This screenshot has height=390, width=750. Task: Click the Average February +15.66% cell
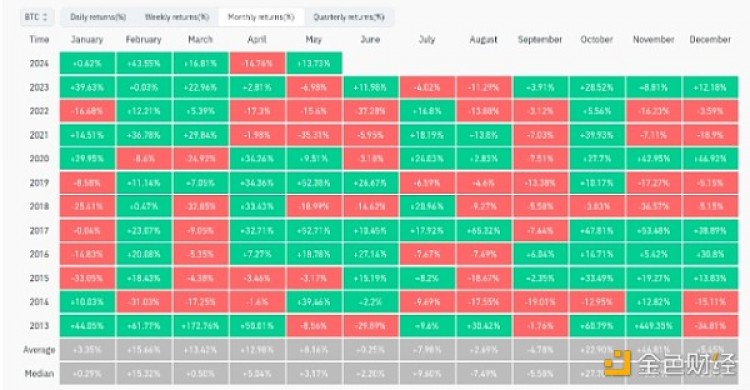pos(143,350)
